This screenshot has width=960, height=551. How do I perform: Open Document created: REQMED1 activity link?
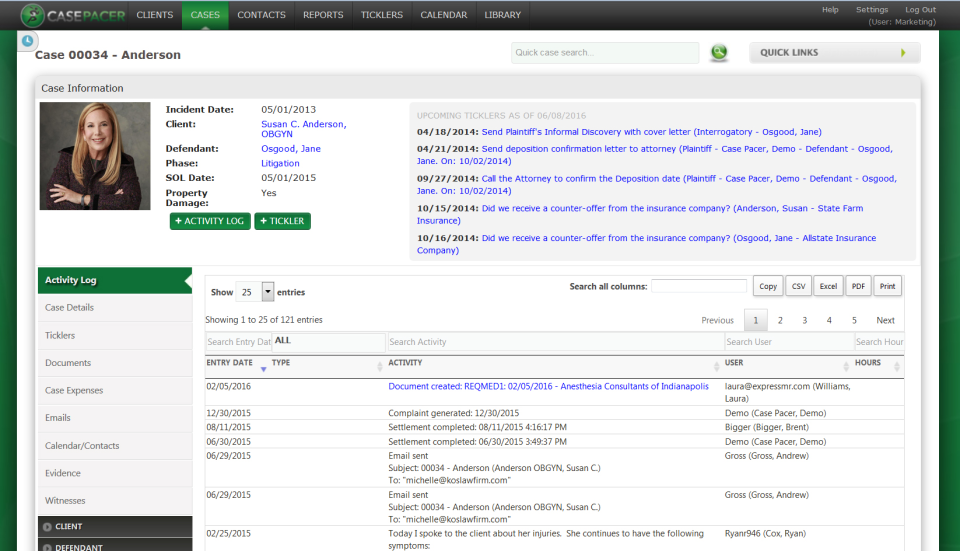pyautogui.click(x=548, y=386)
